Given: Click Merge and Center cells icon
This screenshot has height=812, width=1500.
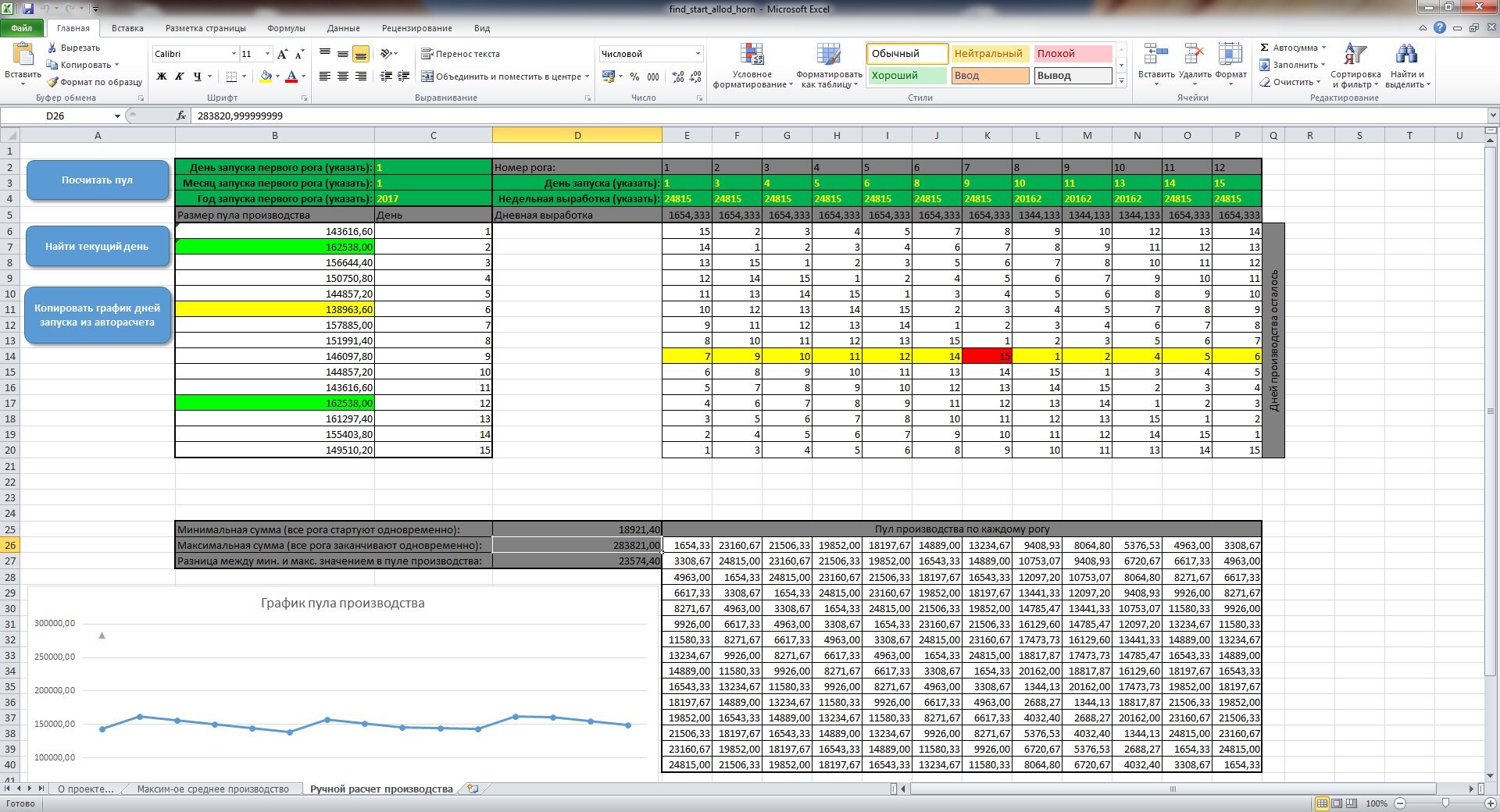Looking at the screenshot, I should pyautogui.click(x=427, y=77).
